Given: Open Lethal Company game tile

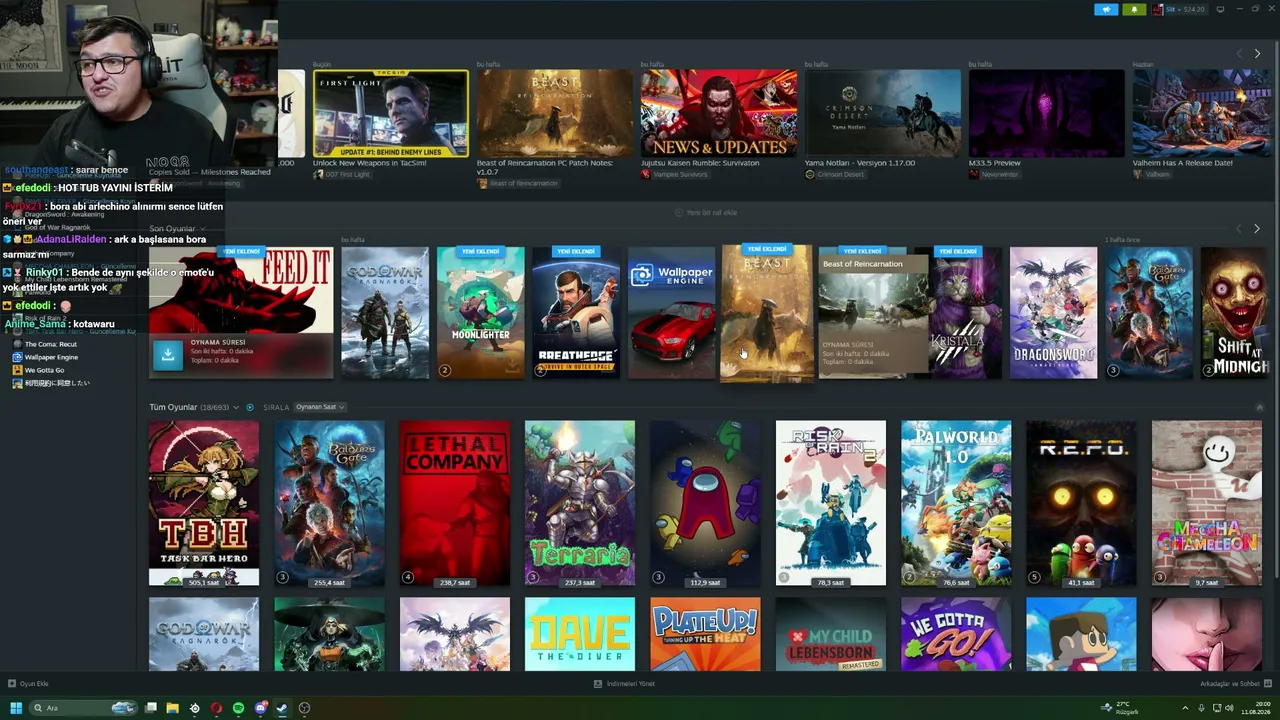Looking at the screenshot, I should click(455, 503).
